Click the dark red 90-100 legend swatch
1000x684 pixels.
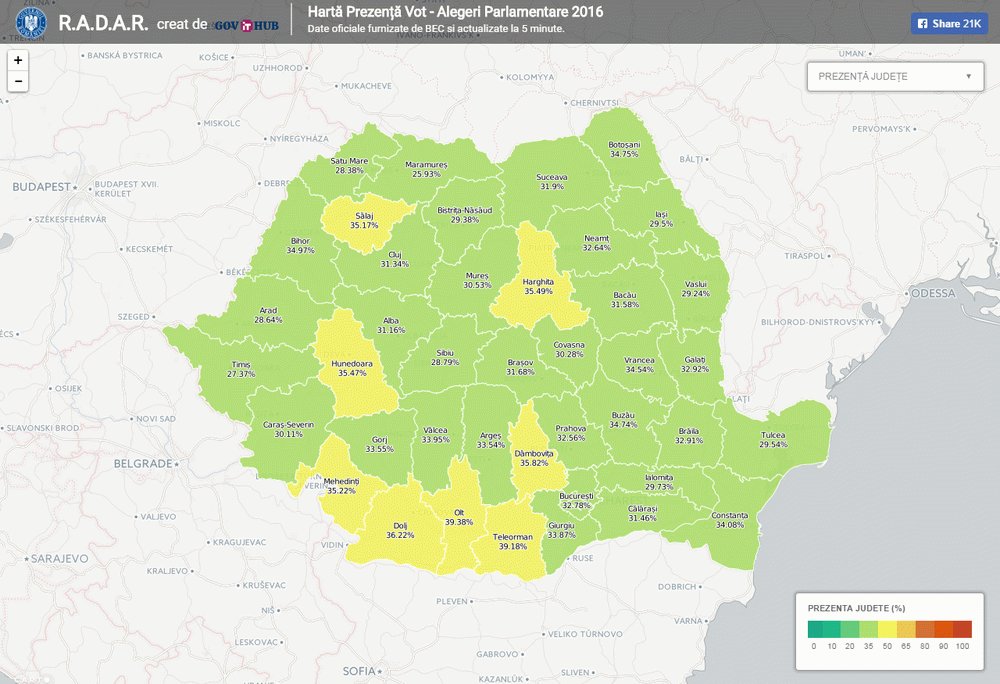[962, 629]
